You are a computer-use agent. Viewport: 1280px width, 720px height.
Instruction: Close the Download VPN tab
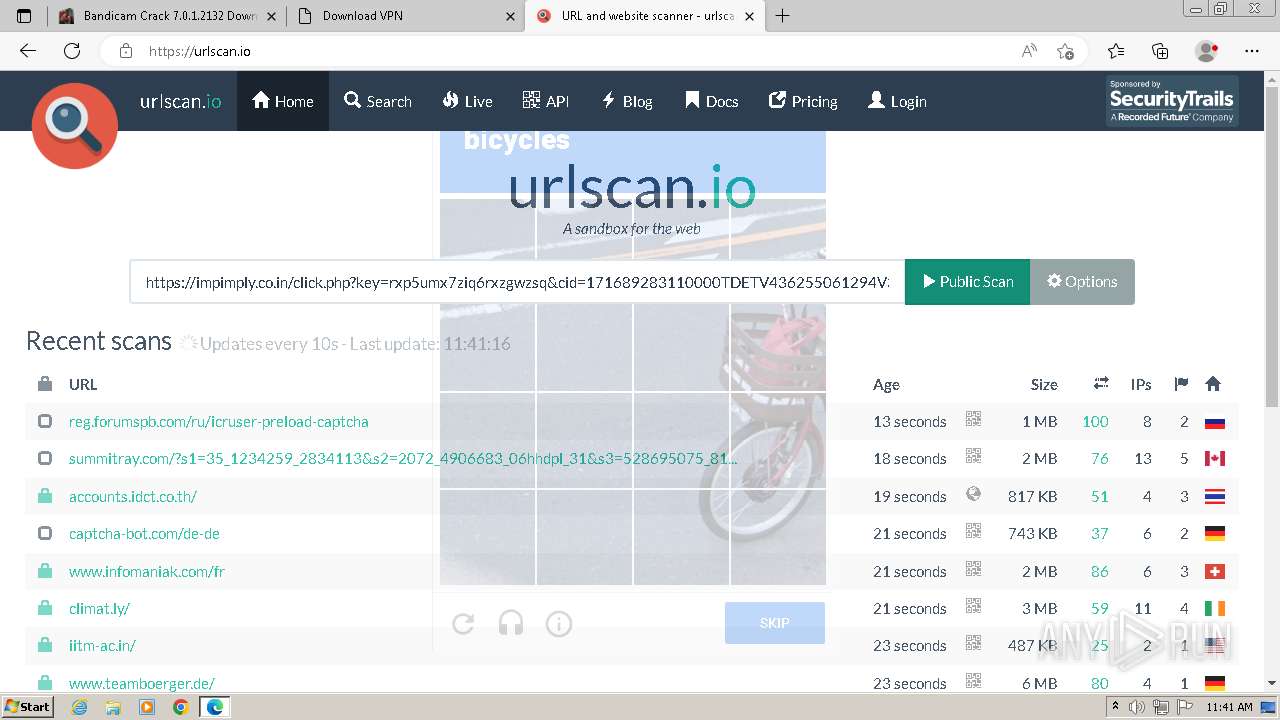click(x=511, y=16)
